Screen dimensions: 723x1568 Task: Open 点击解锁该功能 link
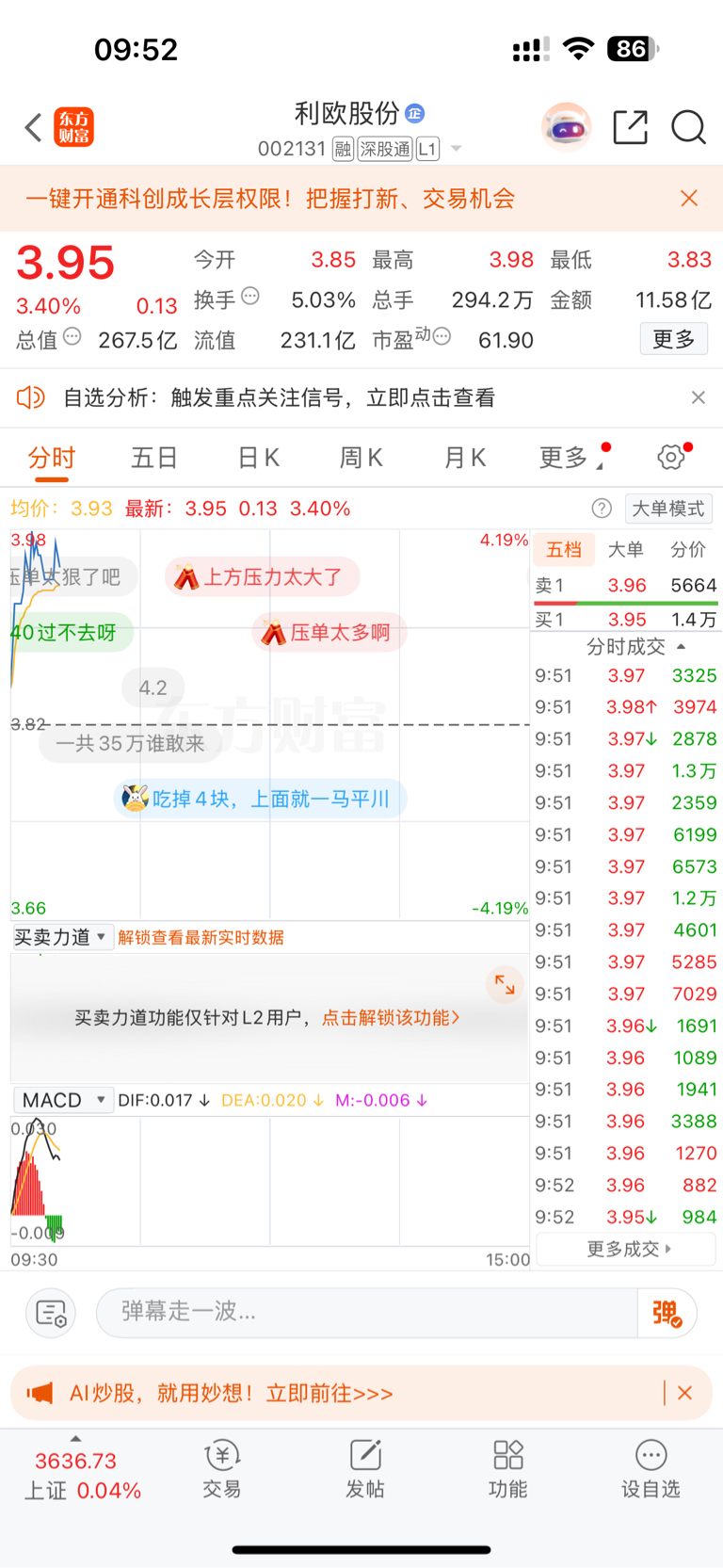pyautogui.click(x=391, y=1018)
